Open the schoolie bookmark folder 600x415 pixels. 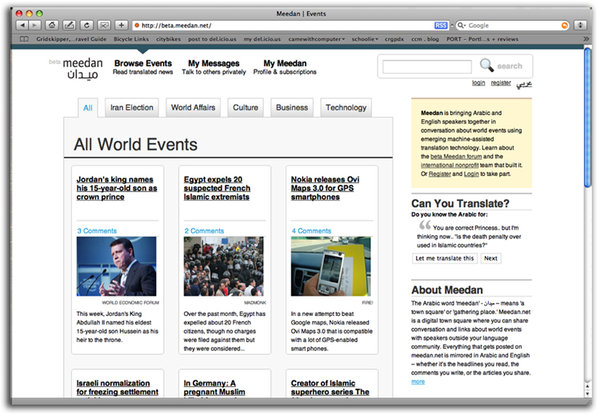point(365,39)
